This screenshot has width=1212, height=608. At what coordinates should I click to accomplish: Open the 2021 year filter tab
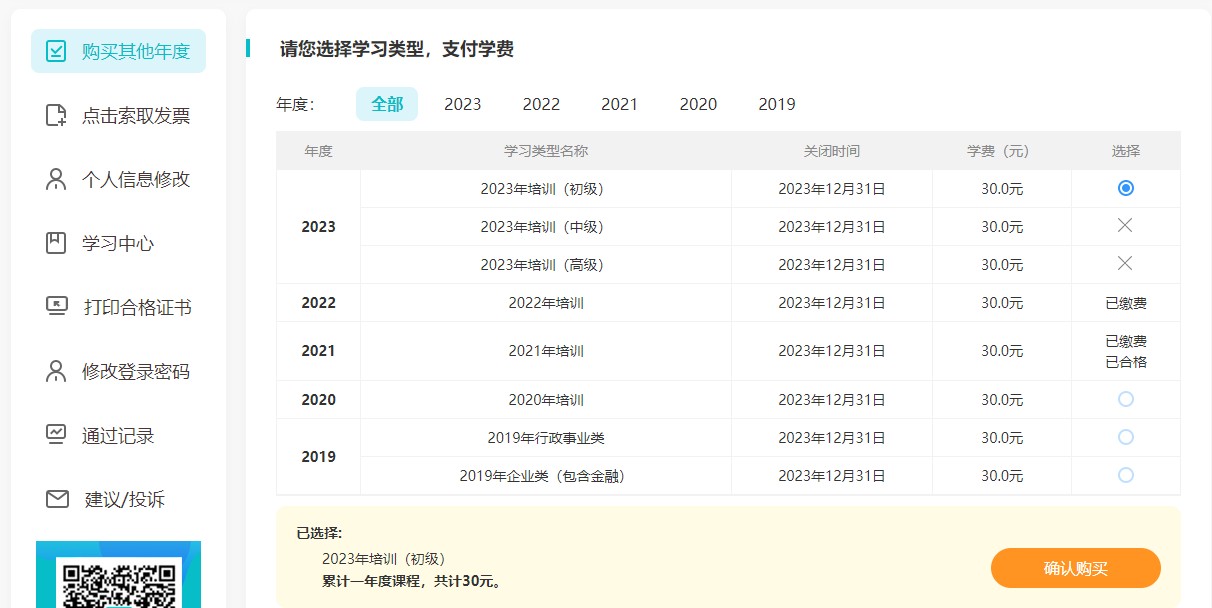pyautogui.click(x=619, y=104)
